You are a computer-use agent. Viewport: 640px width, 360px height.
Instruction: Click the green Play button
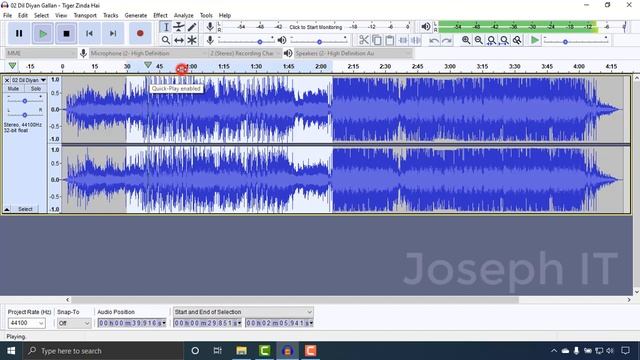43,33
